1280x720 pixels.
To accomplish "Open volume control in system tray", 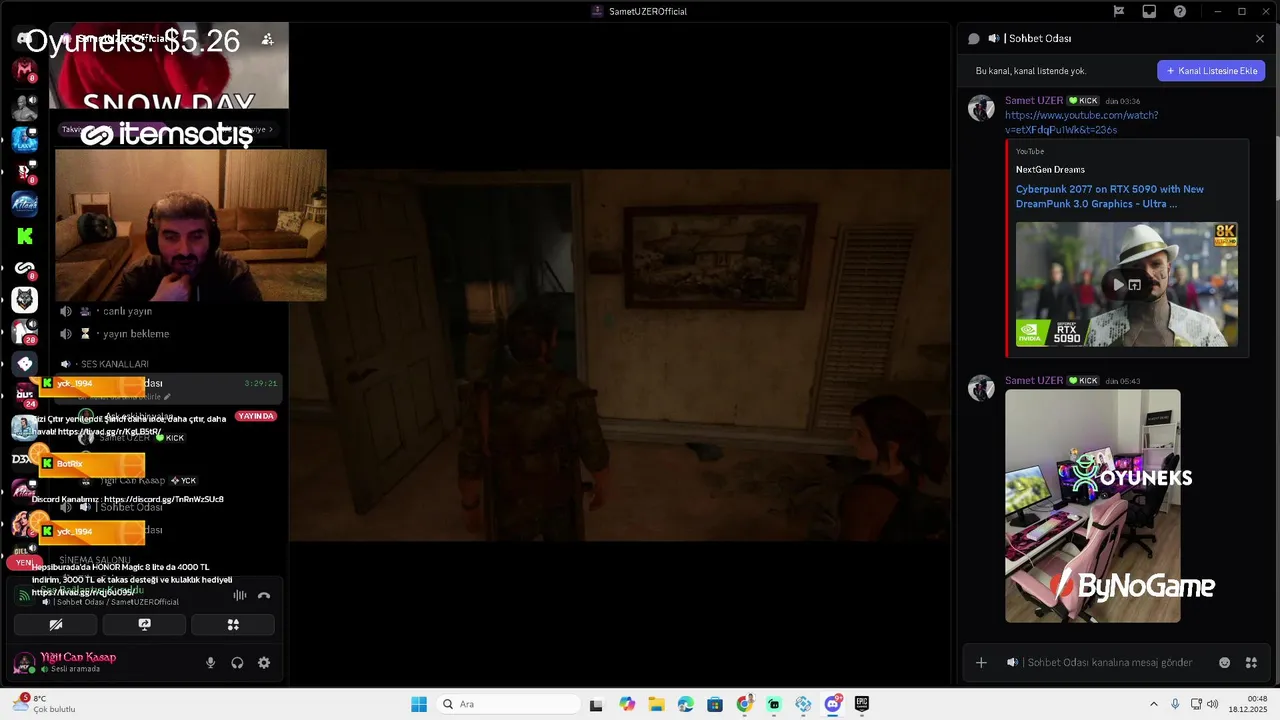I will tap(1212, 704).
